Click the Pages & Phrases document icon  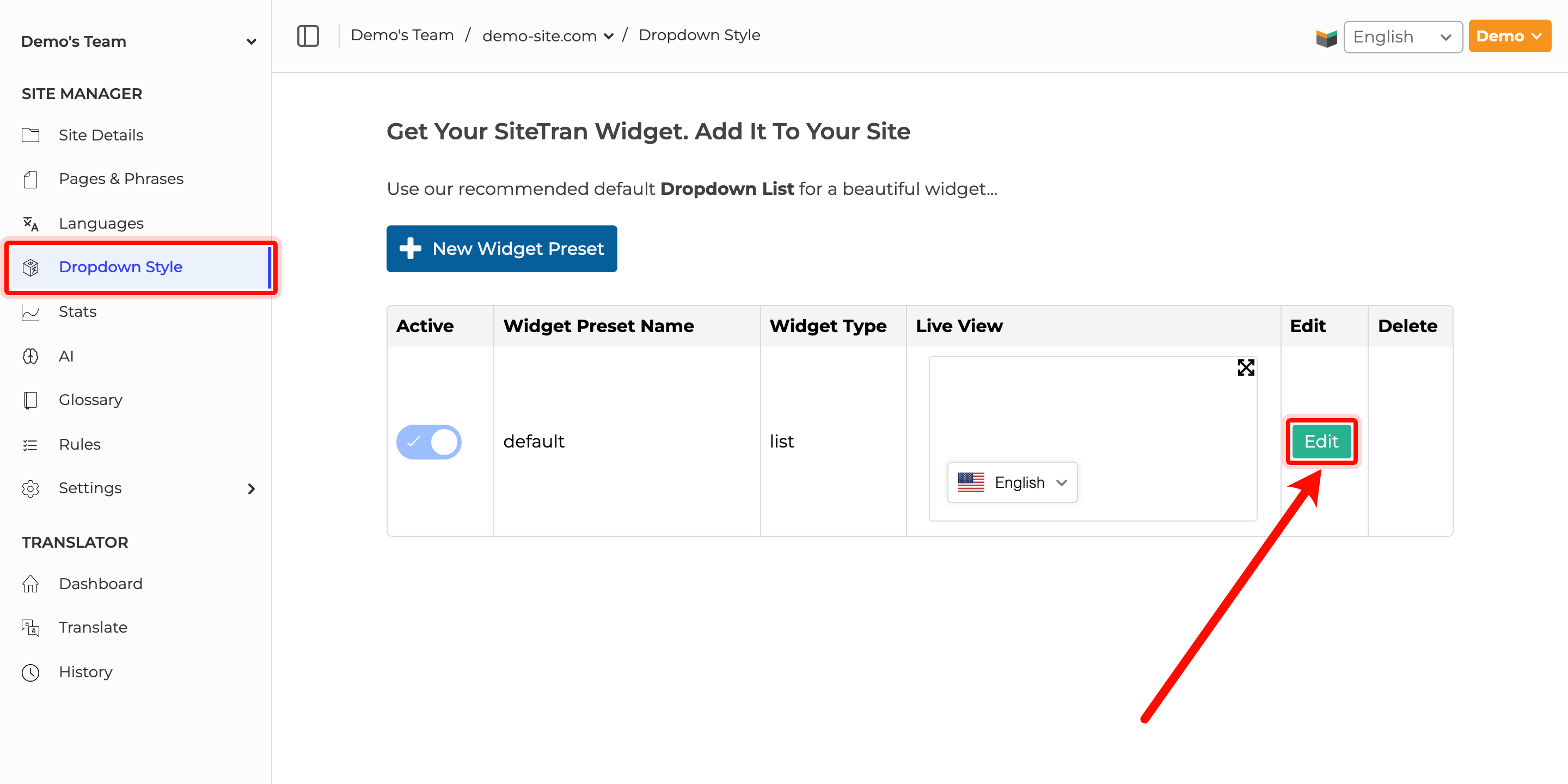coord(30,179)
